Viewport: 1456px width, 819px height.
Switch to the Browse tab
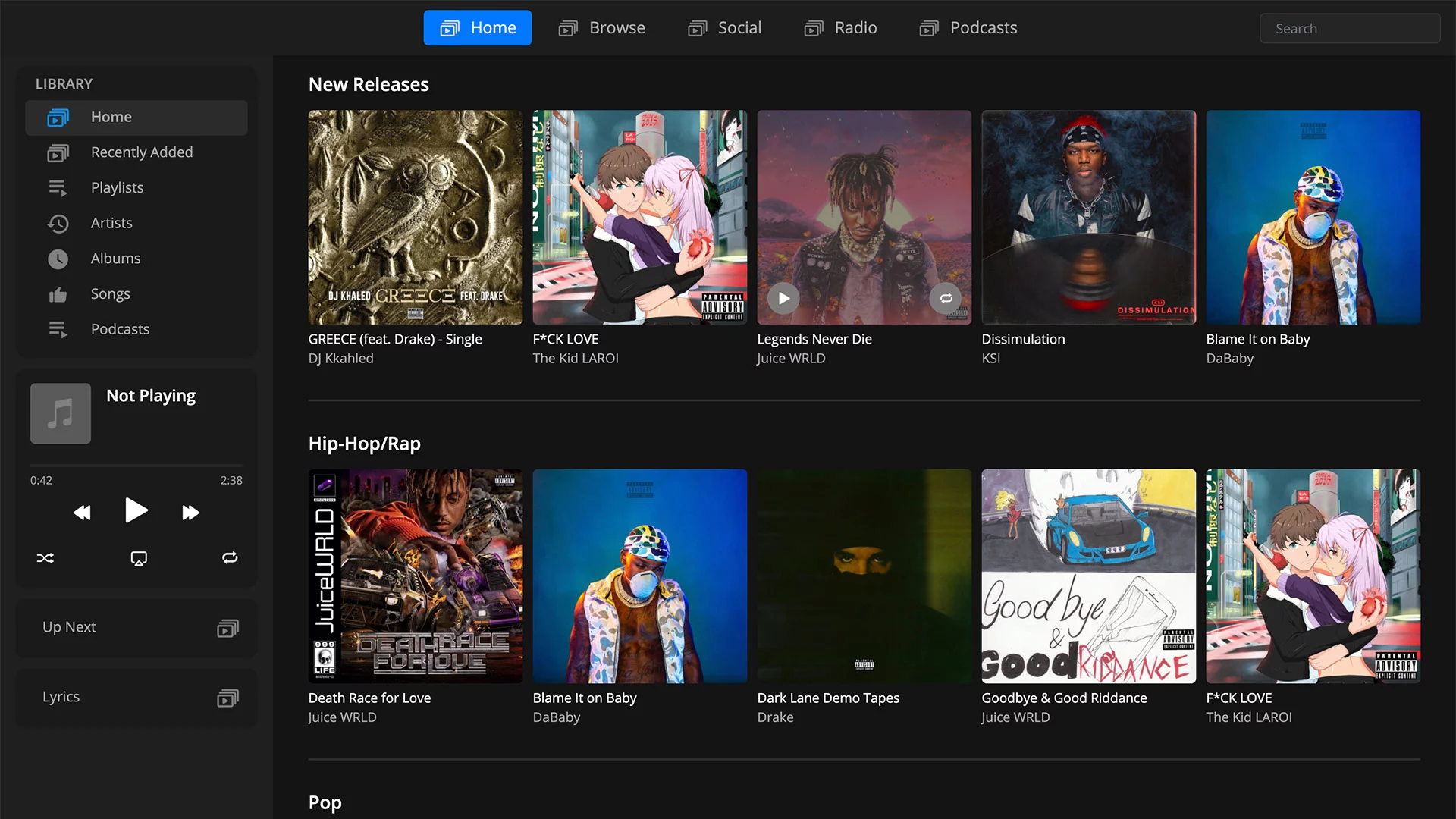(x=602, y=28)
